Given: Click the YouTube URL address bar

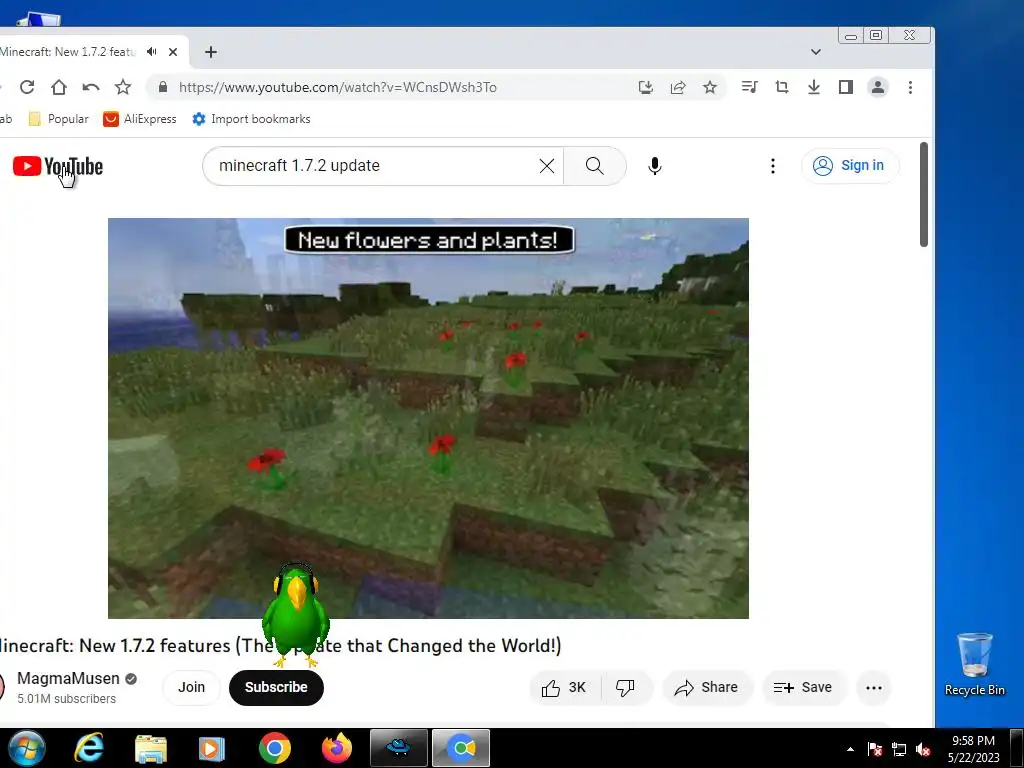Looking at the screenshot, I should pyautogui.click(x=338, y=88).
